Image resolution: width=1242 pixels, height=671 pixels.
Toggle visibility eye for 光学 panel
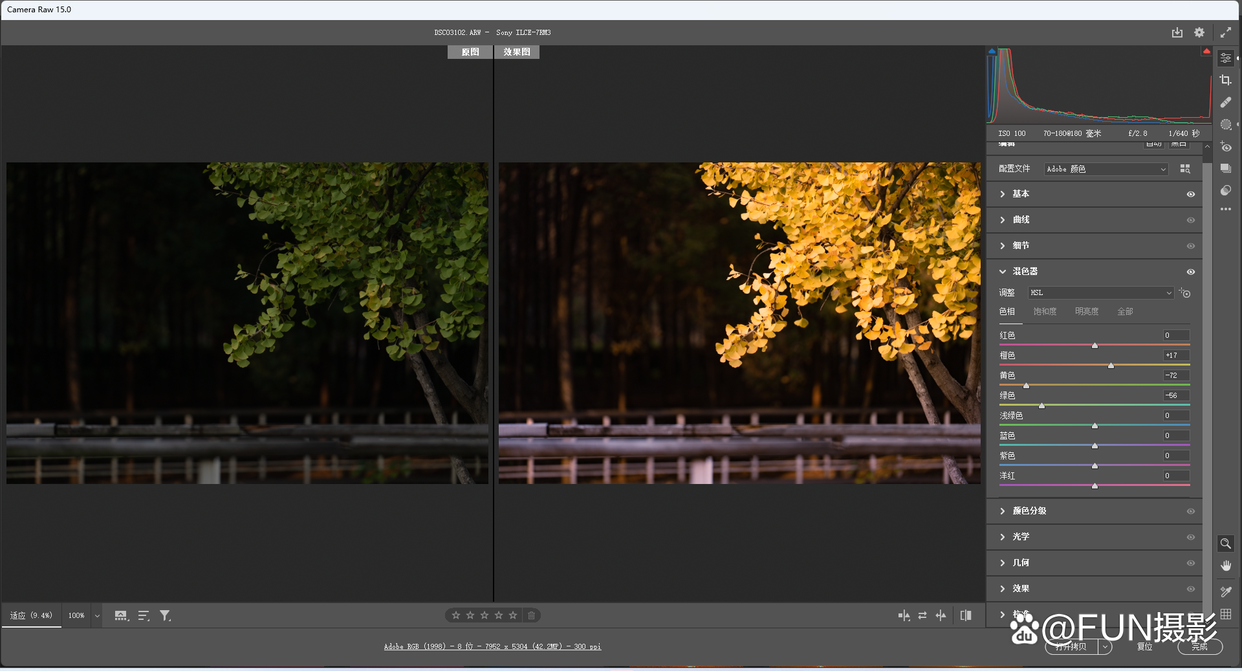pyautogui.click(x=1191, y=537)
